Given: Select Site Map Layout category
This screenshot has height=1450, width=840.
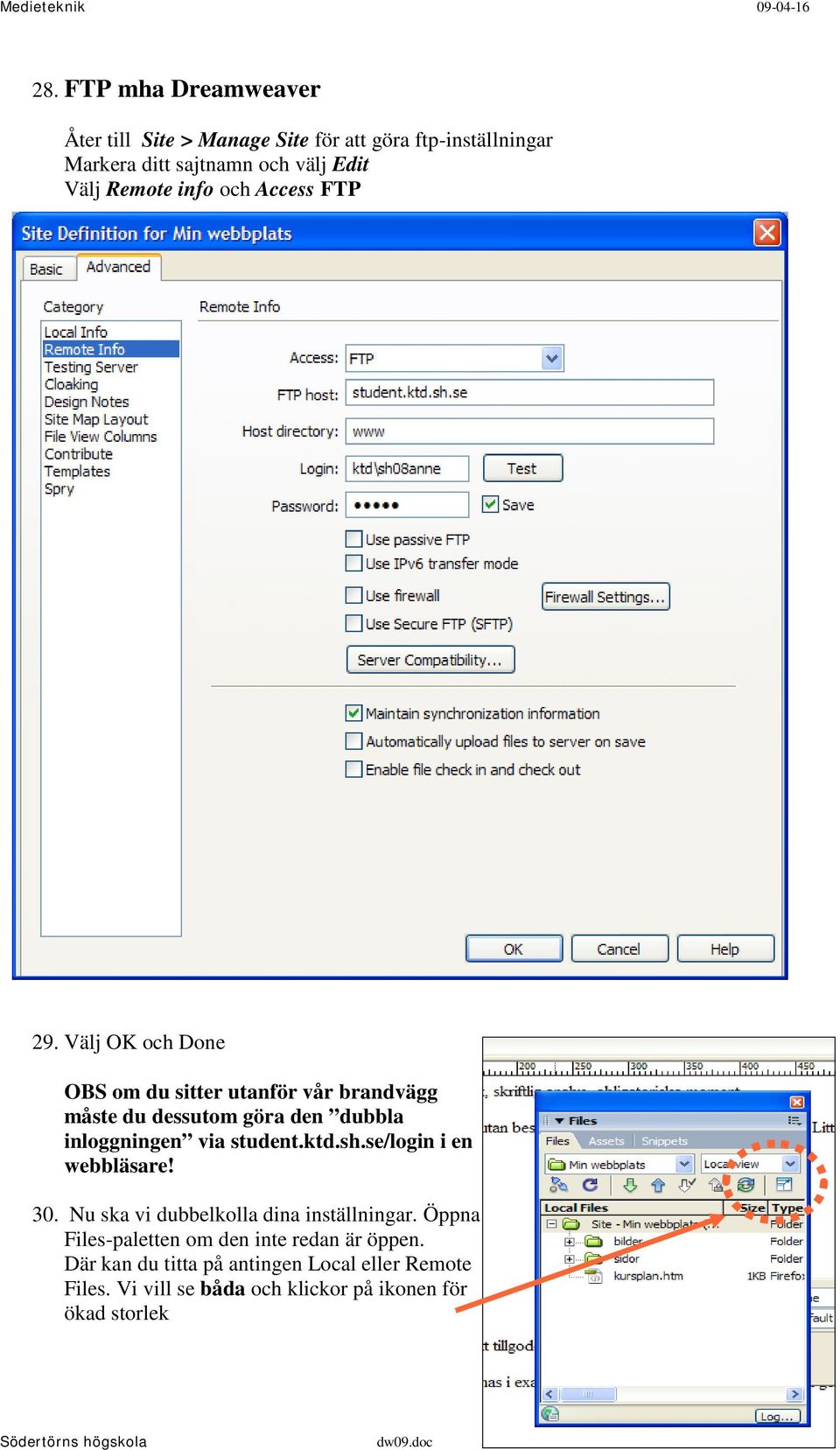Looking at the screenshot, I should coord(96,419).
